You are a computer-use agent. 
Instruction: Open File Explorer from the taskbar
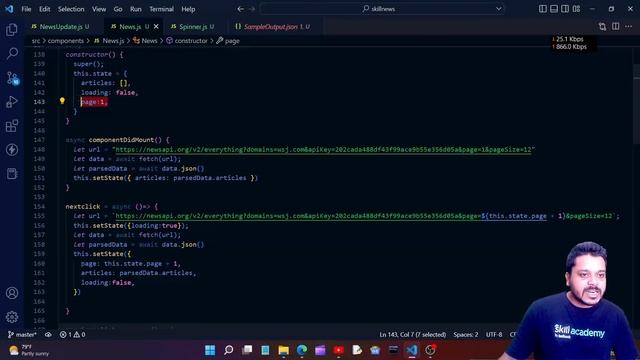click(284, 350)
